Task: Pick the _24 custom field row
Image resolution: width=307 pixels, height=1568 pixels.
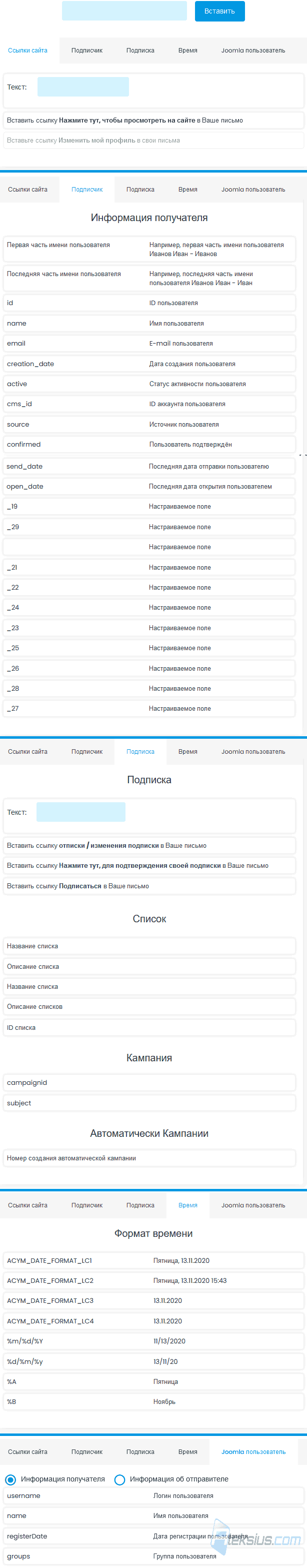Action: [x=149, y=608]
